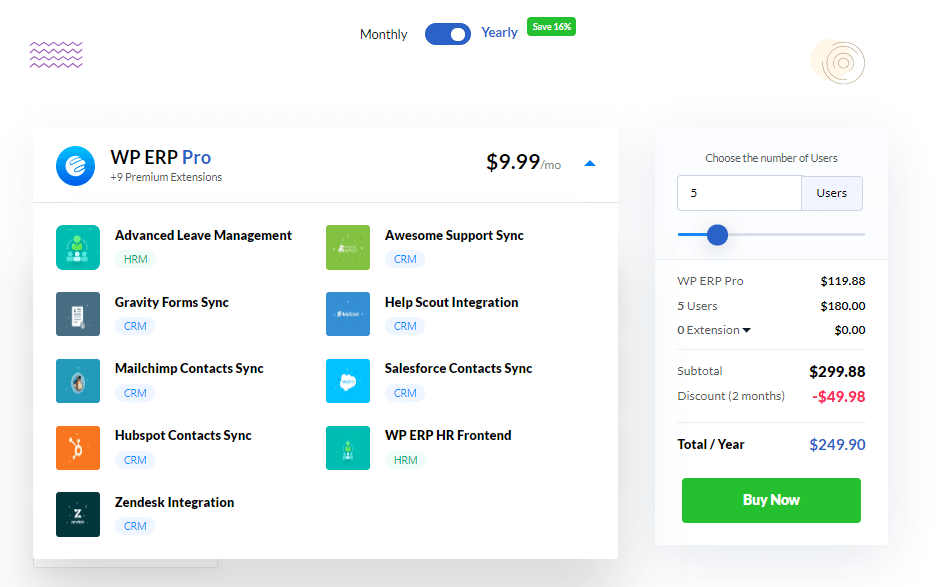Viewport: 938px width, 587px height.
Task: Click the WP ERP Pro summary line label
Action: coord(711,281)
